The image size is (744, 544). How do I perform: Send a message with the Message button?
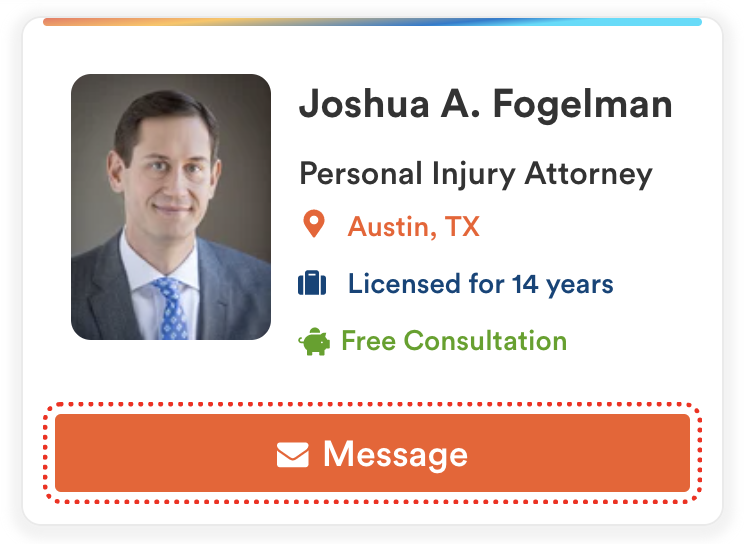tap(372, 453)
